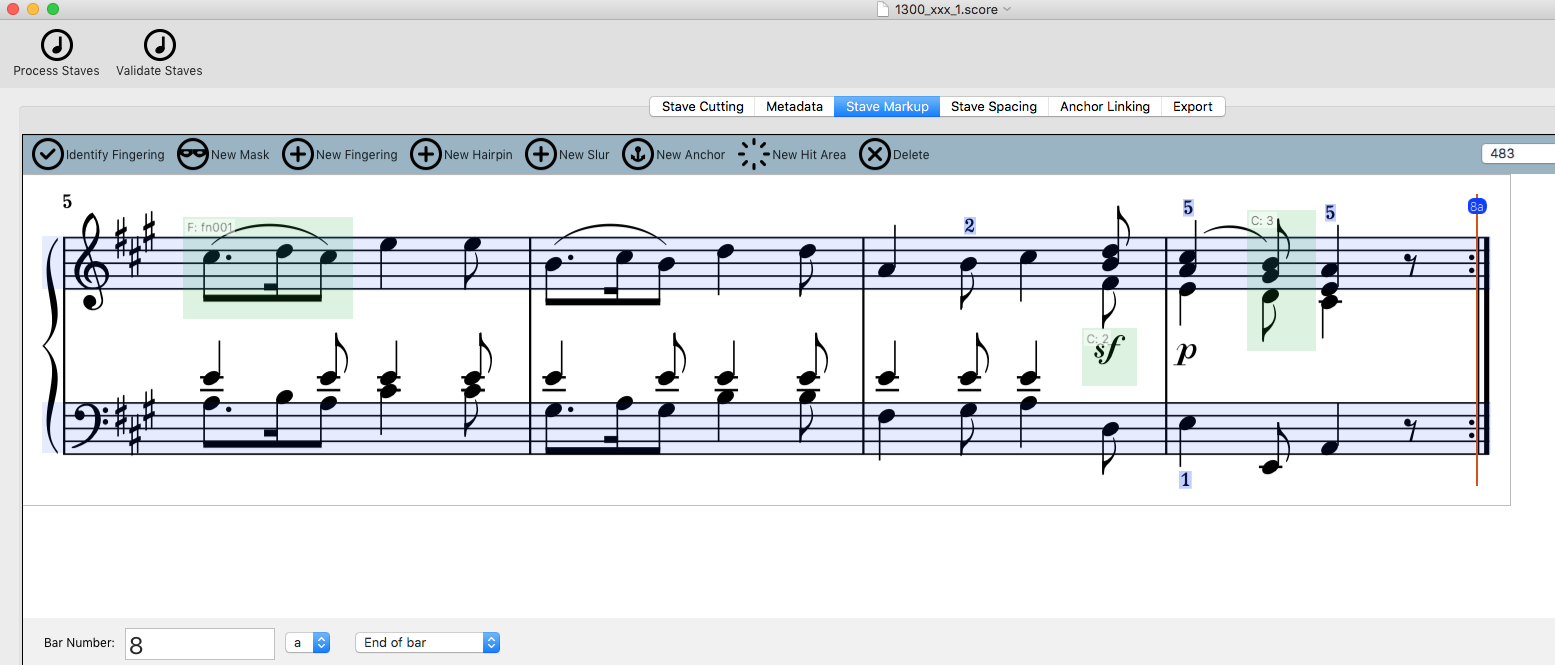Go to the Anchor Linking tab
Image resolution: width=1555 pixels, height=665 pixels.
pyautogui.click(x=1104, y=107)
